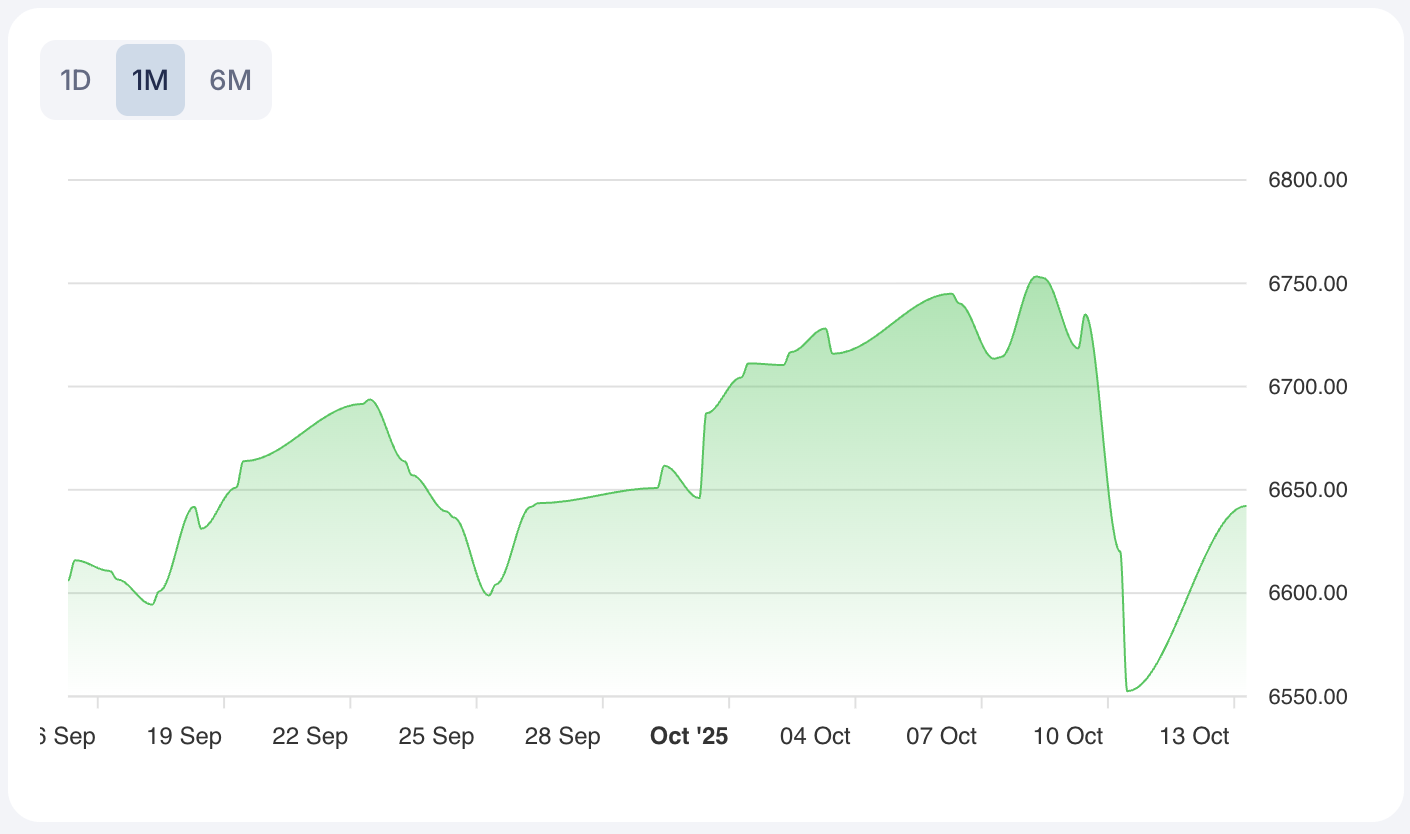Screen dimensions: 1410x834
Task: Click the 04 Oct date label
Action: (x=815, y=737)
